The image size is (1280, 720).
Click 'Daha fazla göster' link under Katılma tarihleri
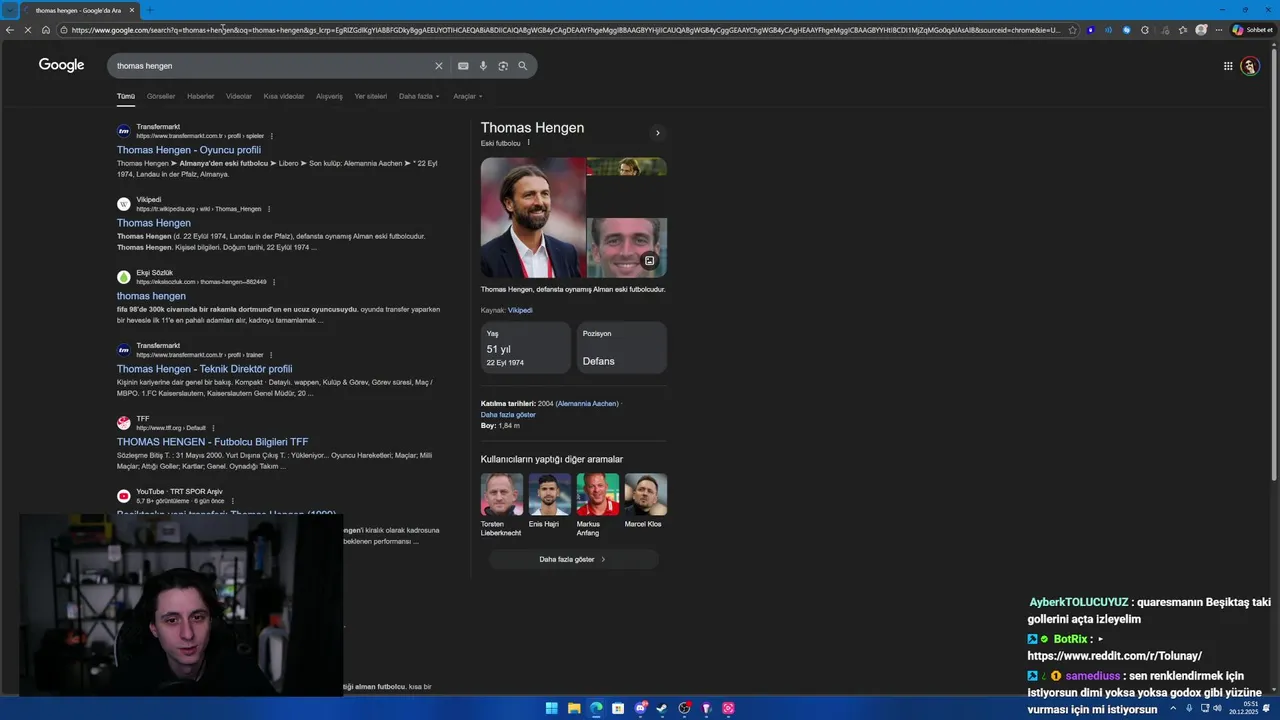click(508, 414)
